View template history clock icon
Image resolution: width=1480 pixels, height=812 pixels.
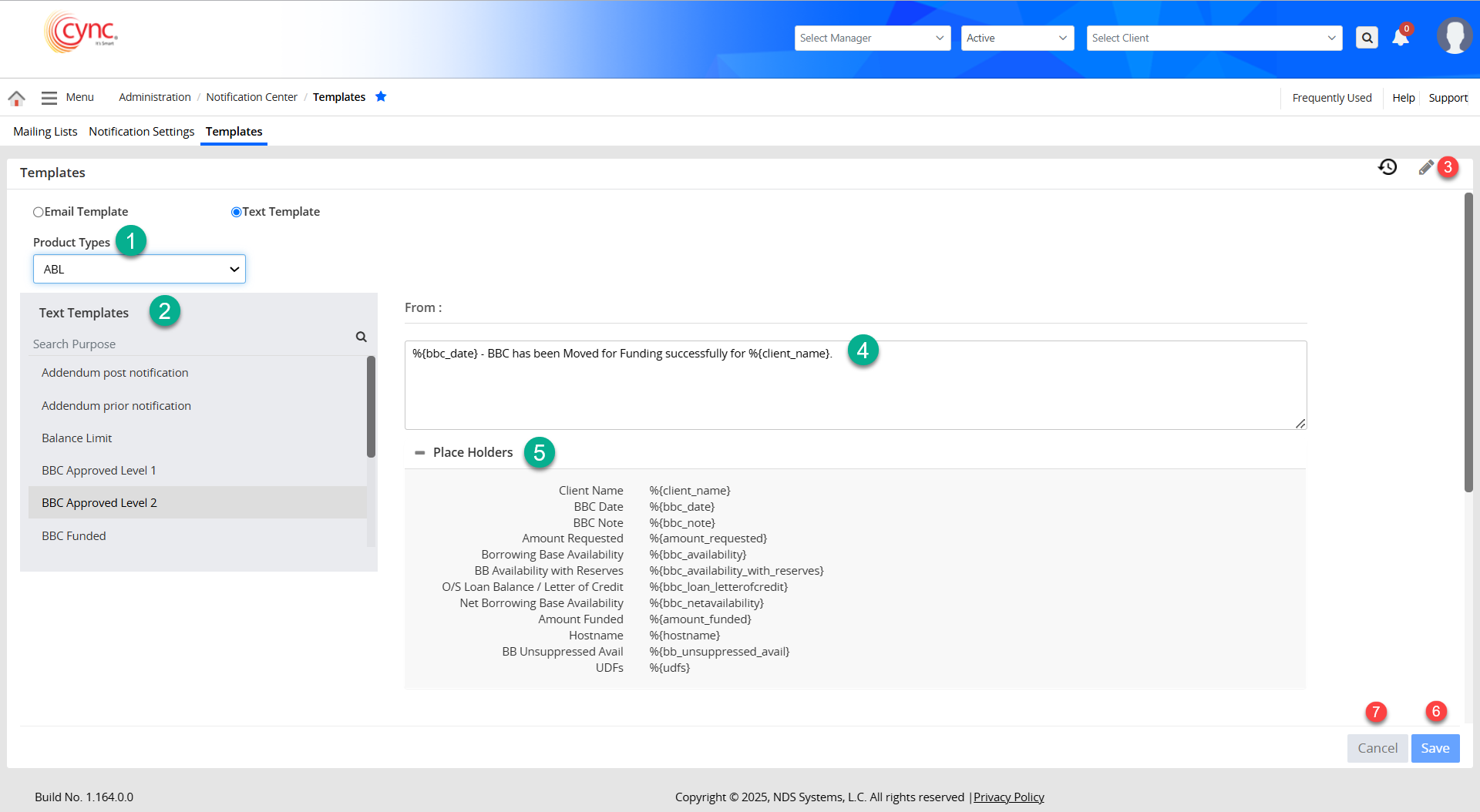1387,167
